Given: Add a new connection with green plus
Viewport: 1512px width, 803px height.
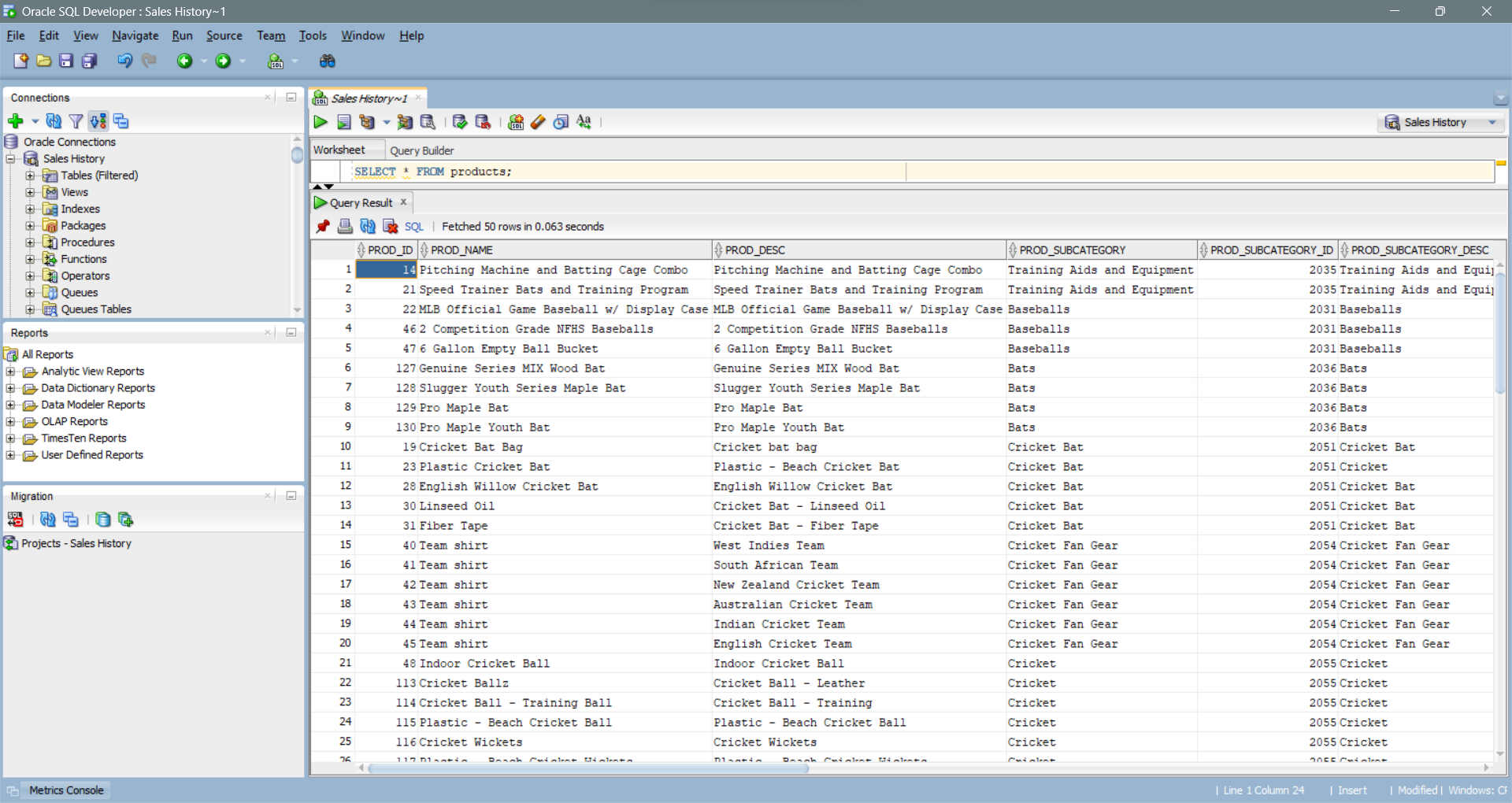Looking at the screenshot, I should 15,120.
